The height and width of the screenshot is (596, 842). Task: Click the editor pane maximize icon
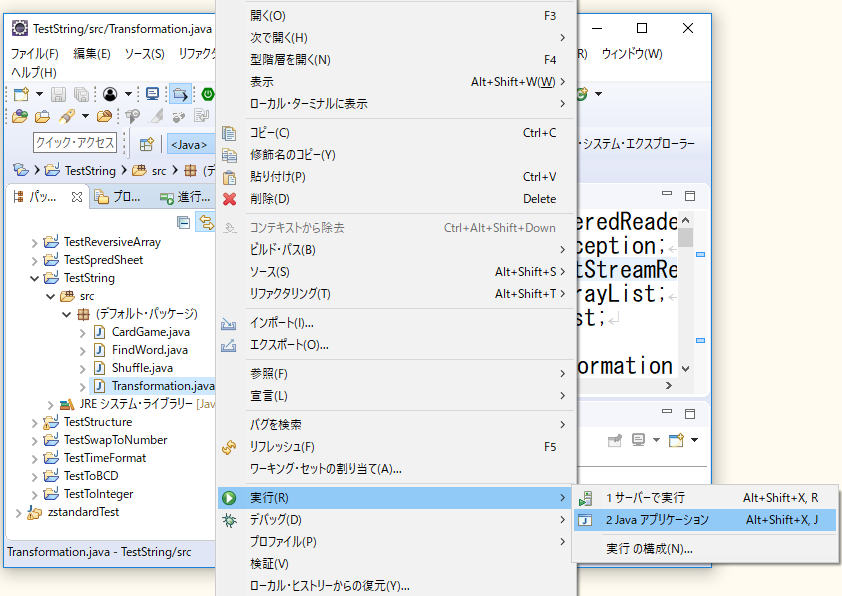(690, 196)
